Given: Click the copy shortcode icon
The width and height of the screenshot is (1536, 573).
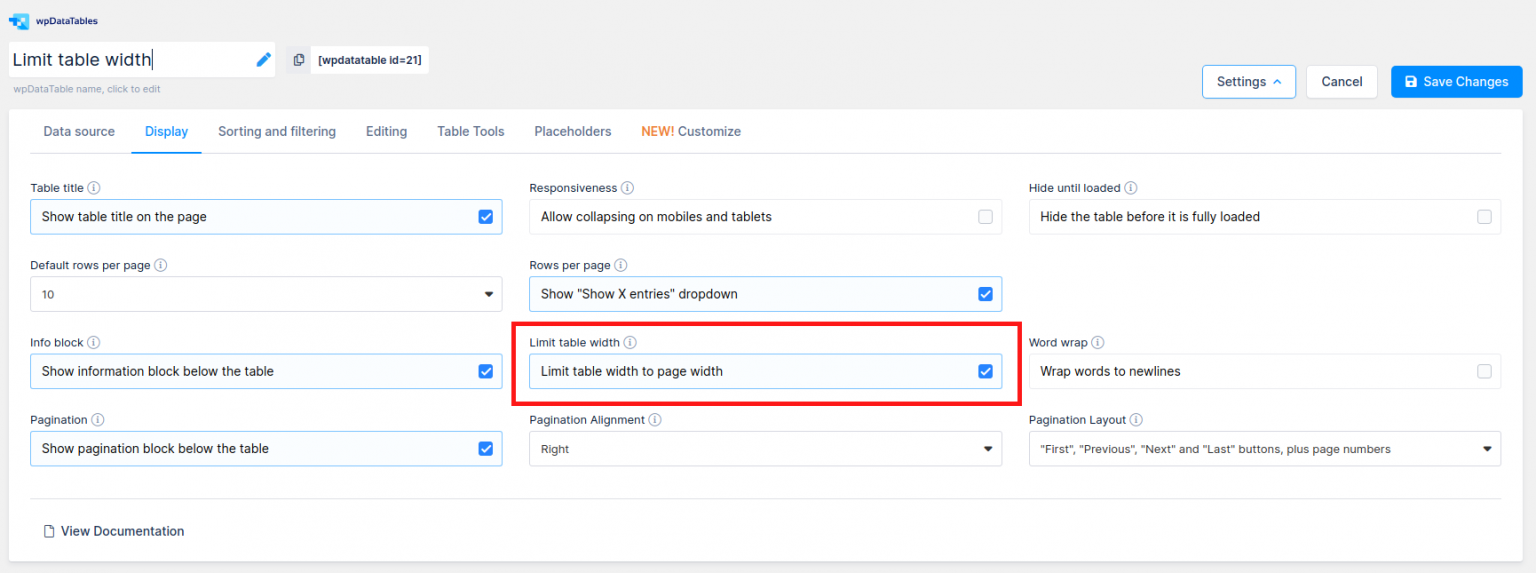Looking at the screenshot, I should (x=299, y=60).
